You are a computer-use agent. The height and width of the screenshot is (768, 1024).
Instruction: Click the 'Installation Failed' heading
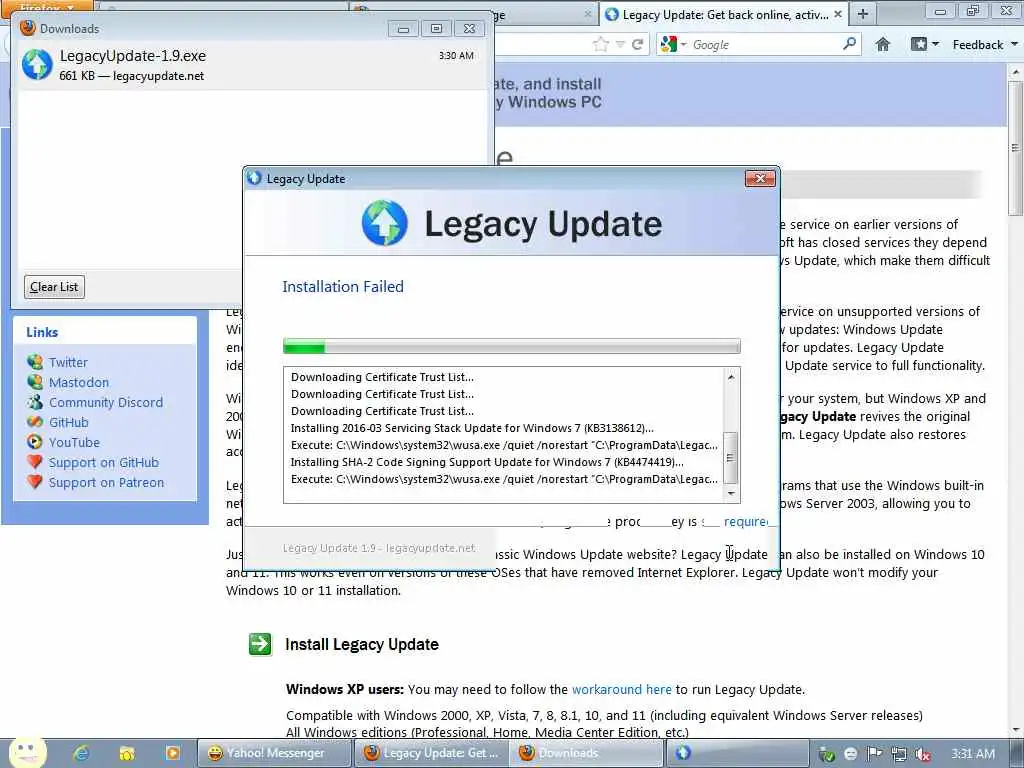pyautogui.click(x=343, y=287)
